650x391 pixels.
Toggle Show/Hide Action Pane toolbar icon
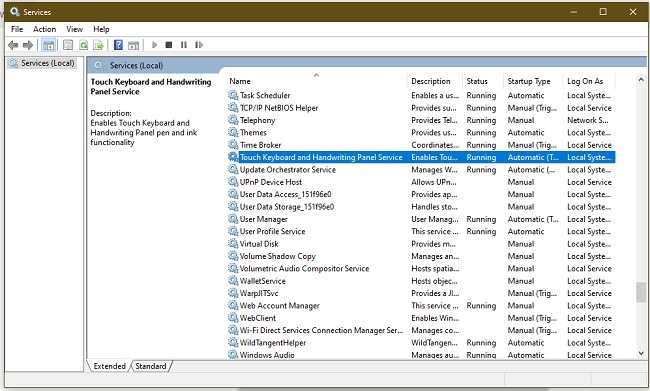[133, 45]
